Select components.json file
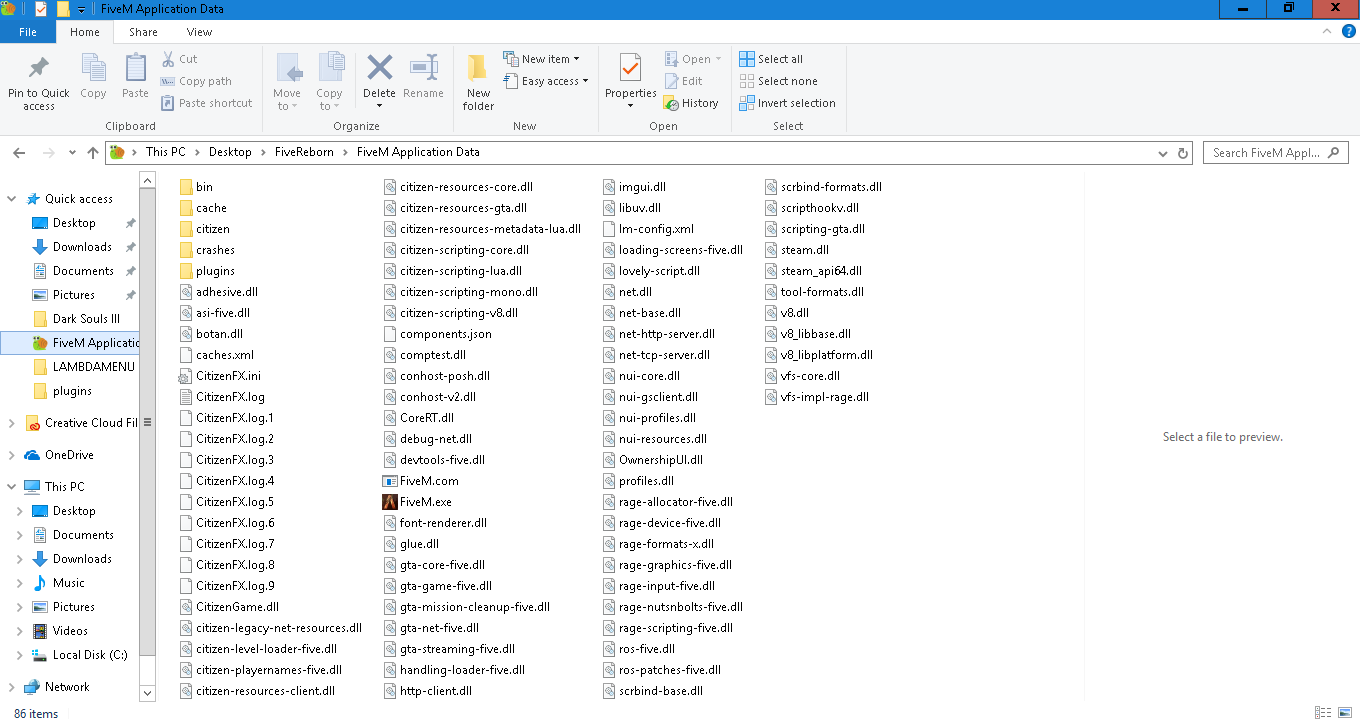This screenshot has width=1360, height=723. coord(438,334)
